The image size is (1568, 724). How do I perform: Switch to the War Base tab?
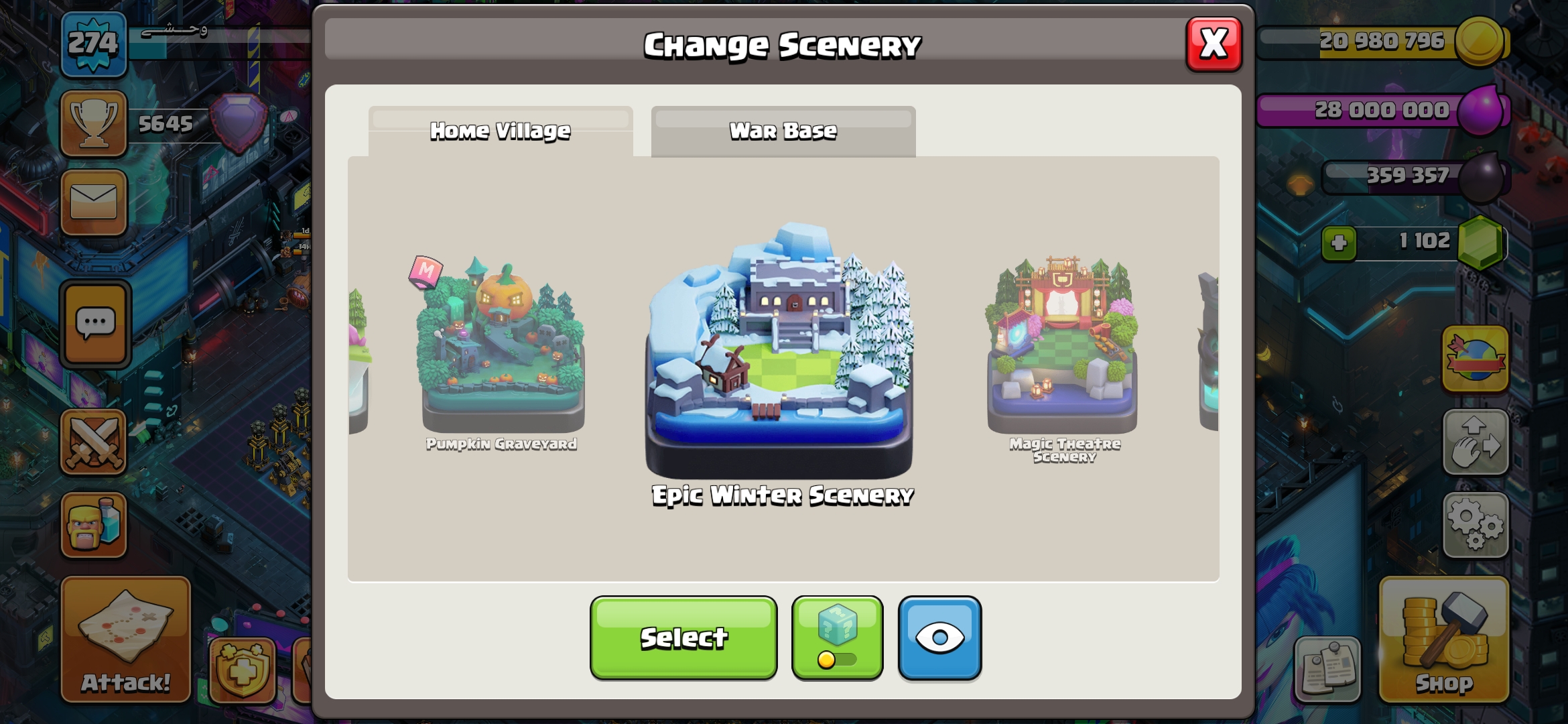[x=783, y=131]
